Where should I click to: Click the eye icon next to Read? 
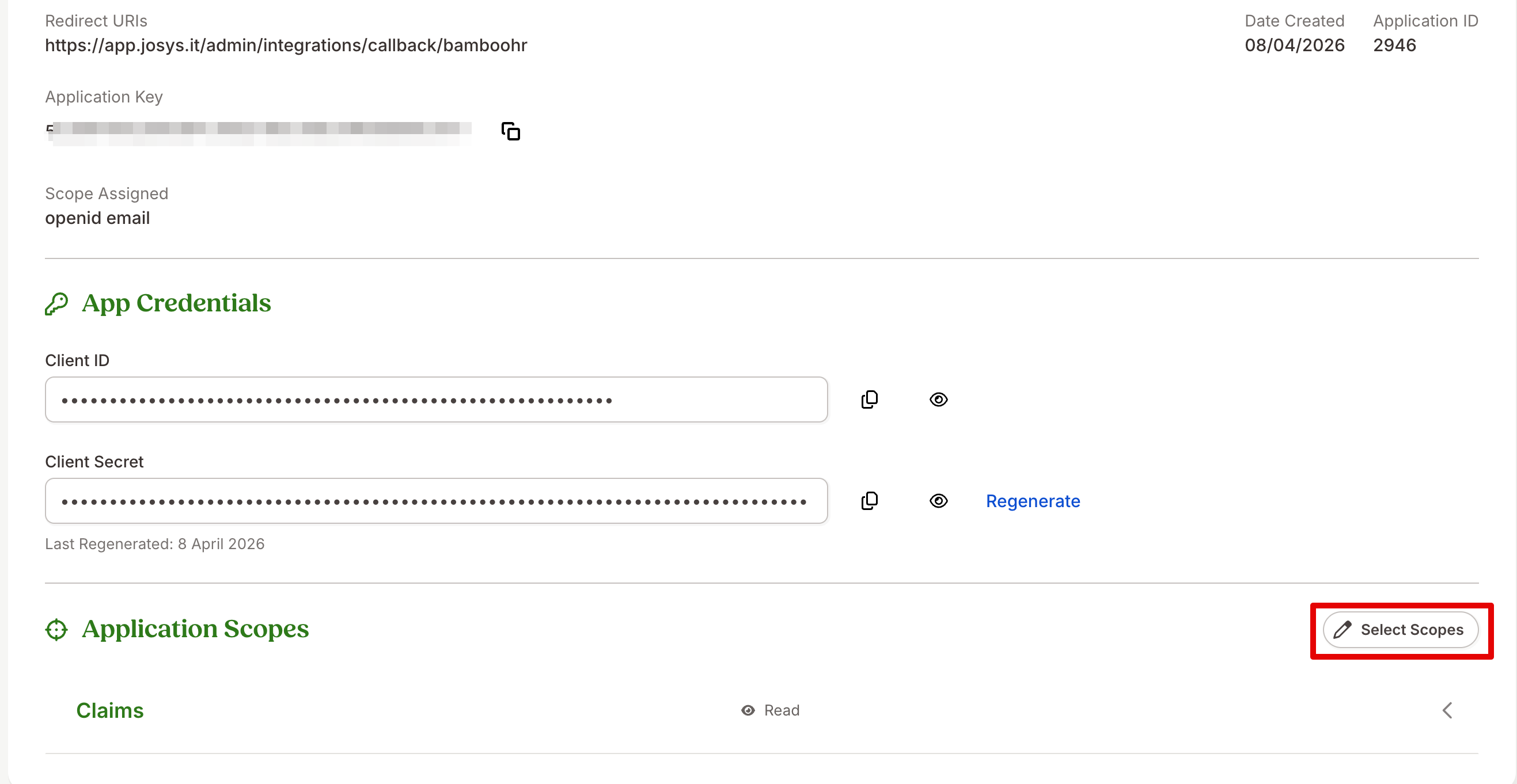(748, 710)
